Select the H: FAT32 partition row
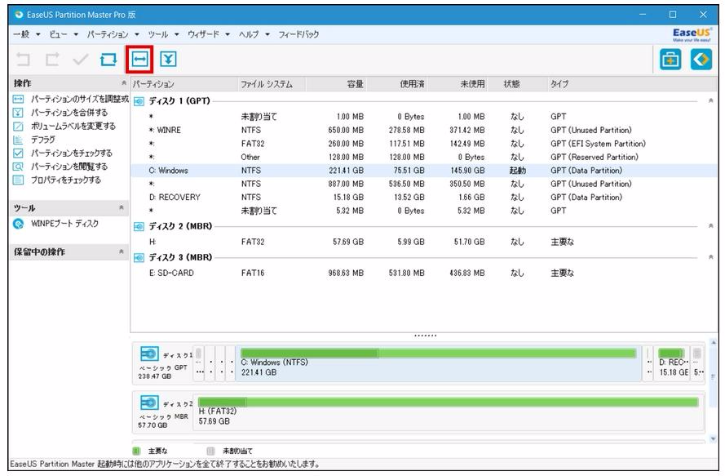Screen dimensions: 725x476 pos(424,242)
